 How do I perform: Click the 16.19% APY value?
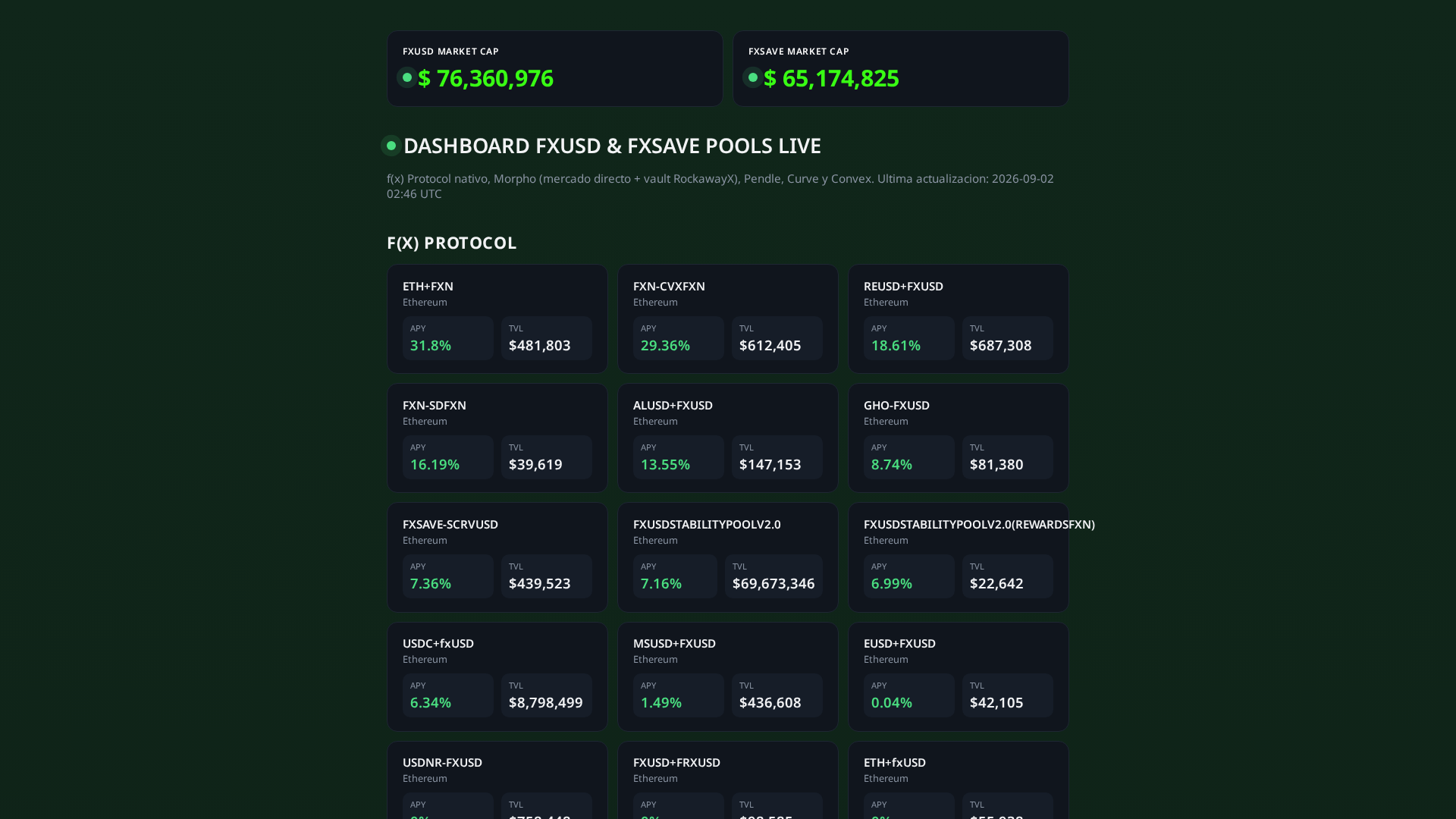[x=435, y=464]
